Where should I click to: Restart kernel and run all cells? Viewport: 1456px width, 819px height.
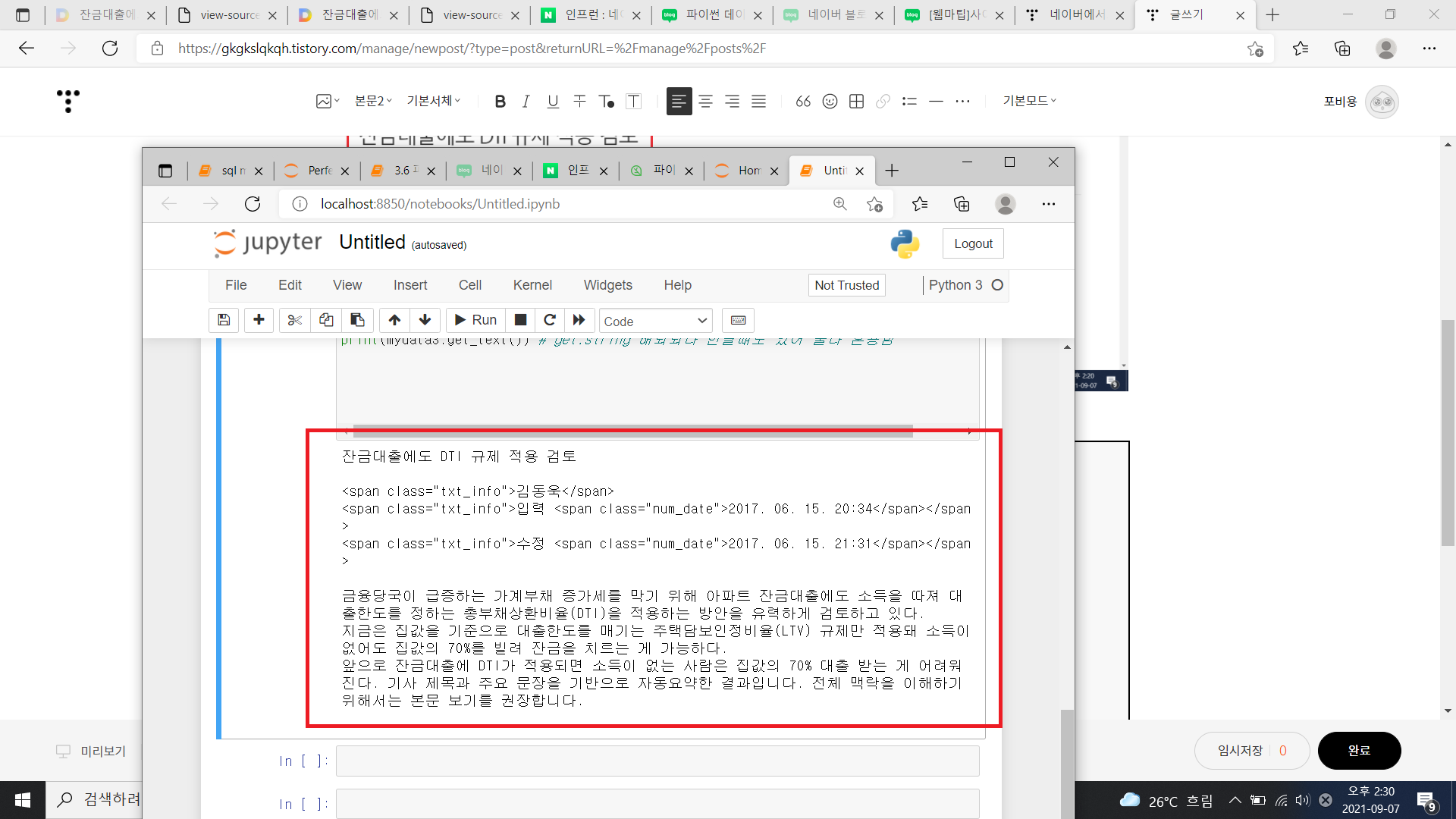pyautogui.click(x=579, y=320)
